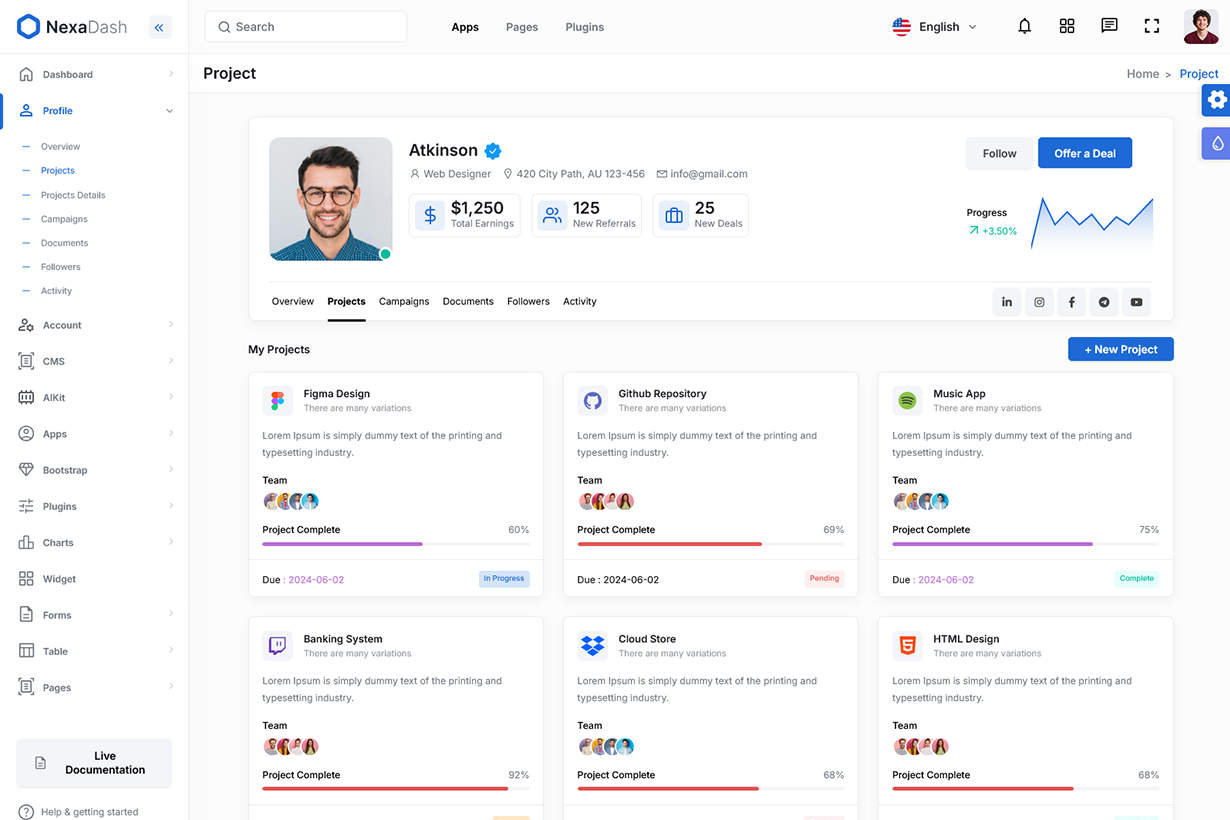Click the Offer a Deal button
The image size is (1230, 820).
point(1084,153)
